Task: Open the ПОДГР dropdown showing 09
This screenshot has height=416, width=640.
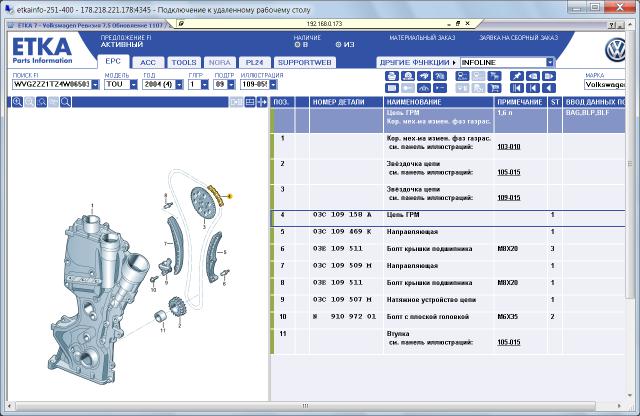Action: point(231,85)
